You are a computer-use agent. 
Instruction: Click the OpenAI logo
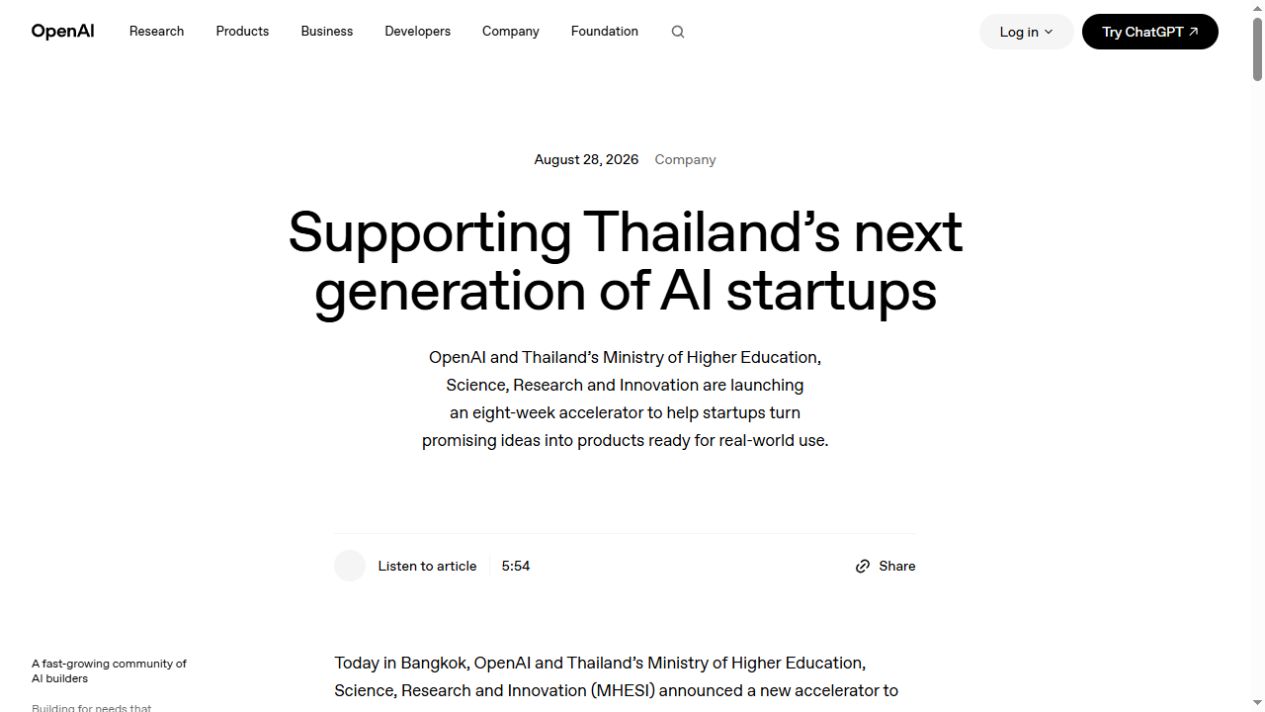[x=63, y=31]
